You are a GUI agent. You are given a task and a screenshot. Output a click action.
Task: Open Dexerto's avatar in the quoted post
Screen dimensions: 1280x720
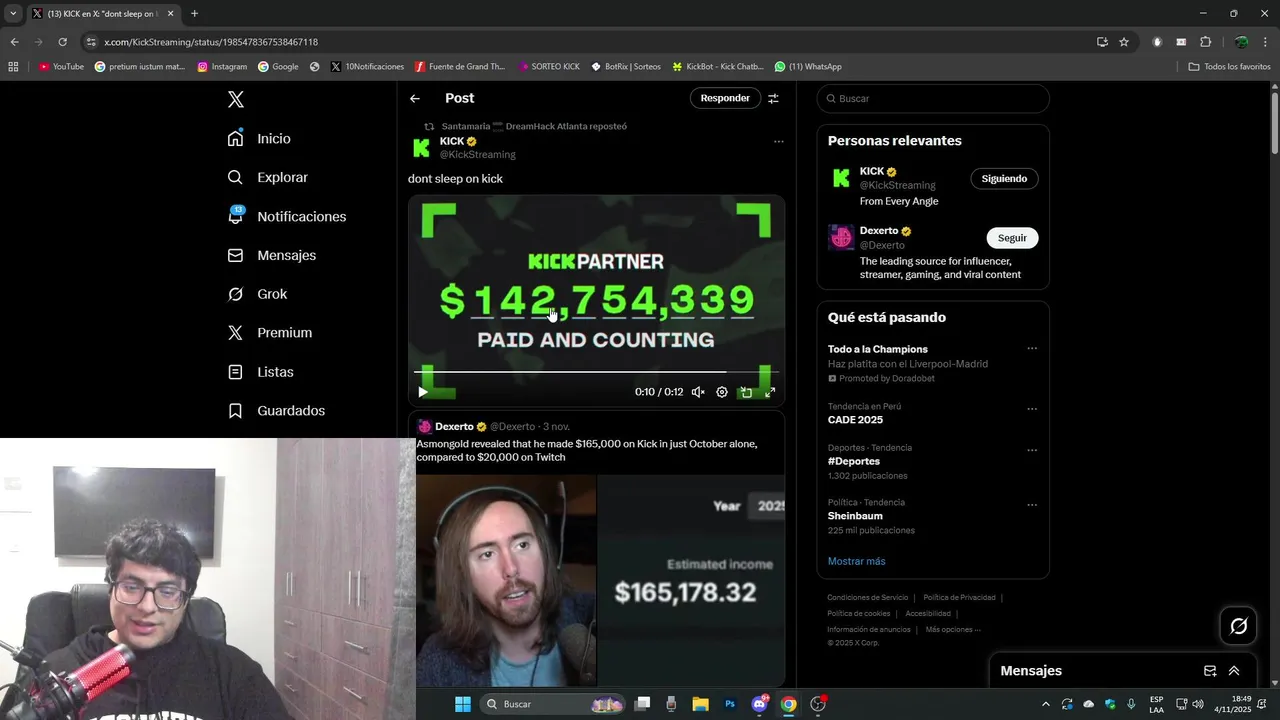click(x=424, y=426)
